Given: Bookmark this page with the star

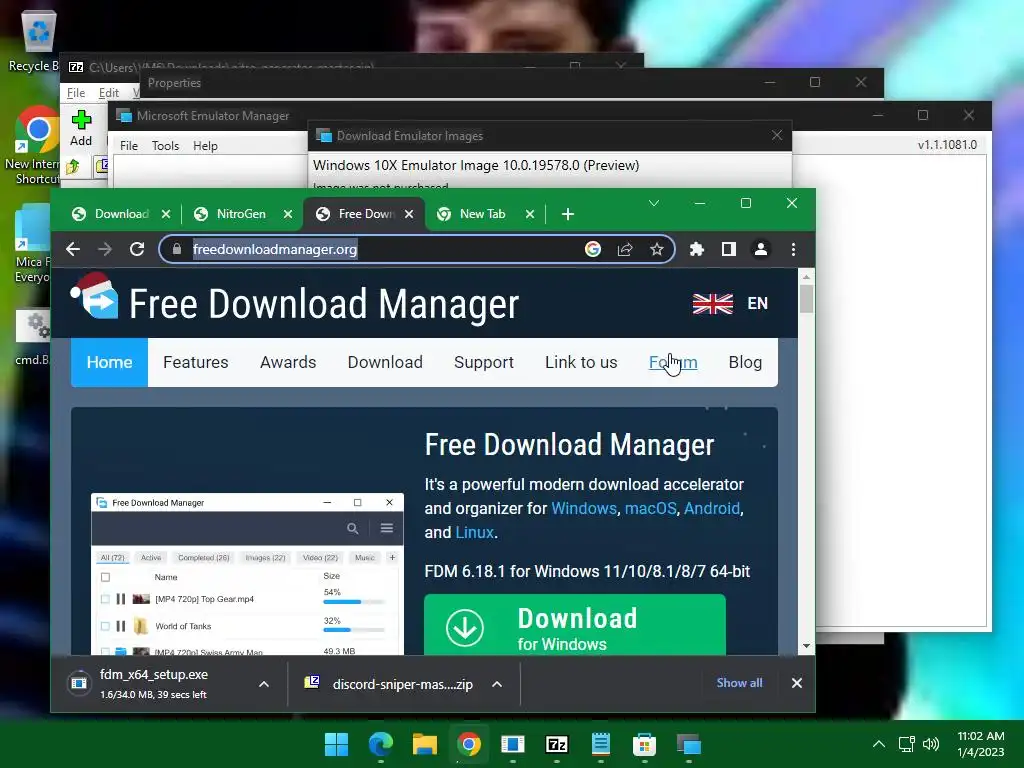Looking at the screenshot, I should pyautogui.click(x=657, y=249).
